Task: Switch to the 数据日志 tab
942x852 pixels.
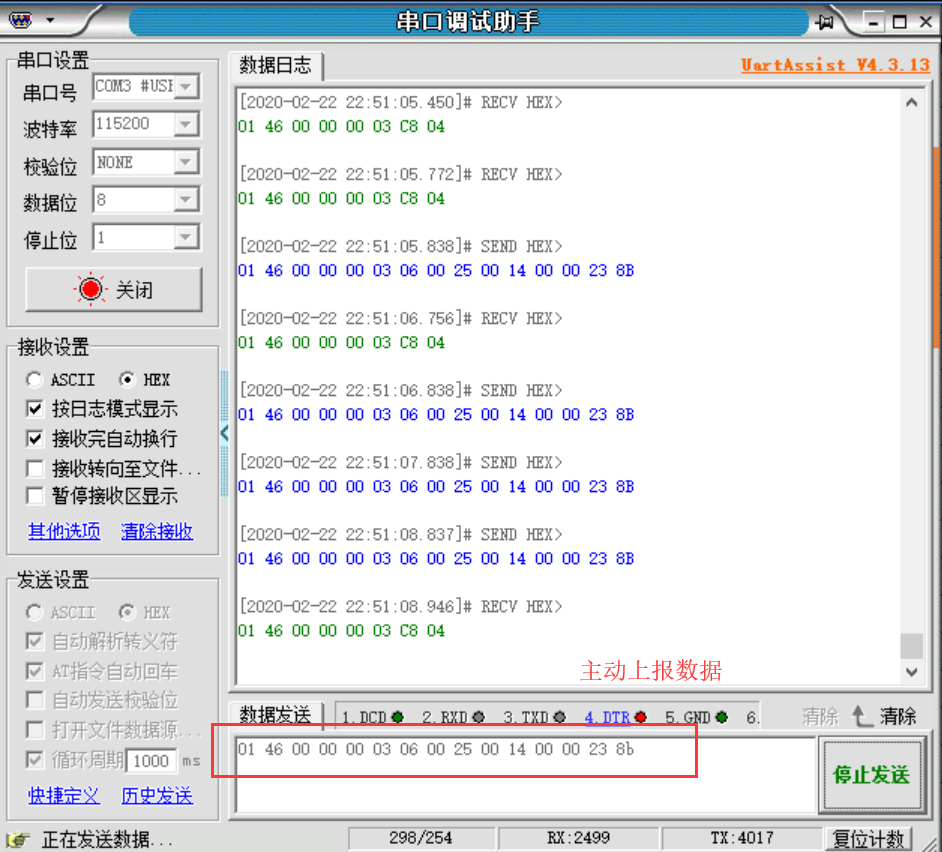Action: pyautogui.click(x=275, y=66)
